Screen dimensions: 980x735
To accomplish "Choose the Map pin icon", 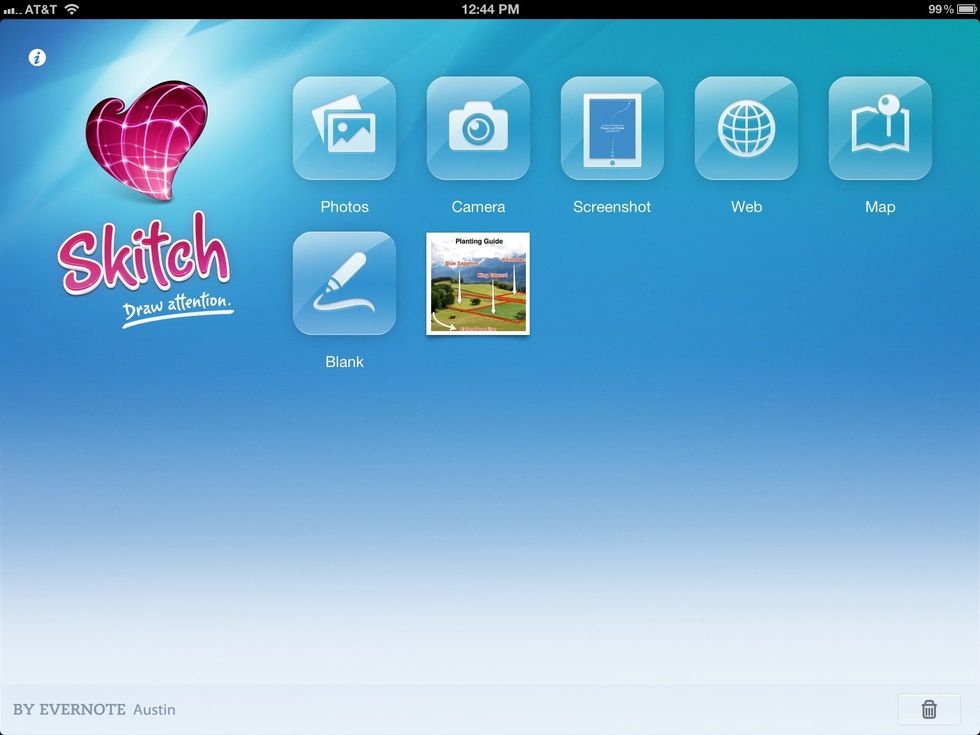I will click(x=880, y=128).
